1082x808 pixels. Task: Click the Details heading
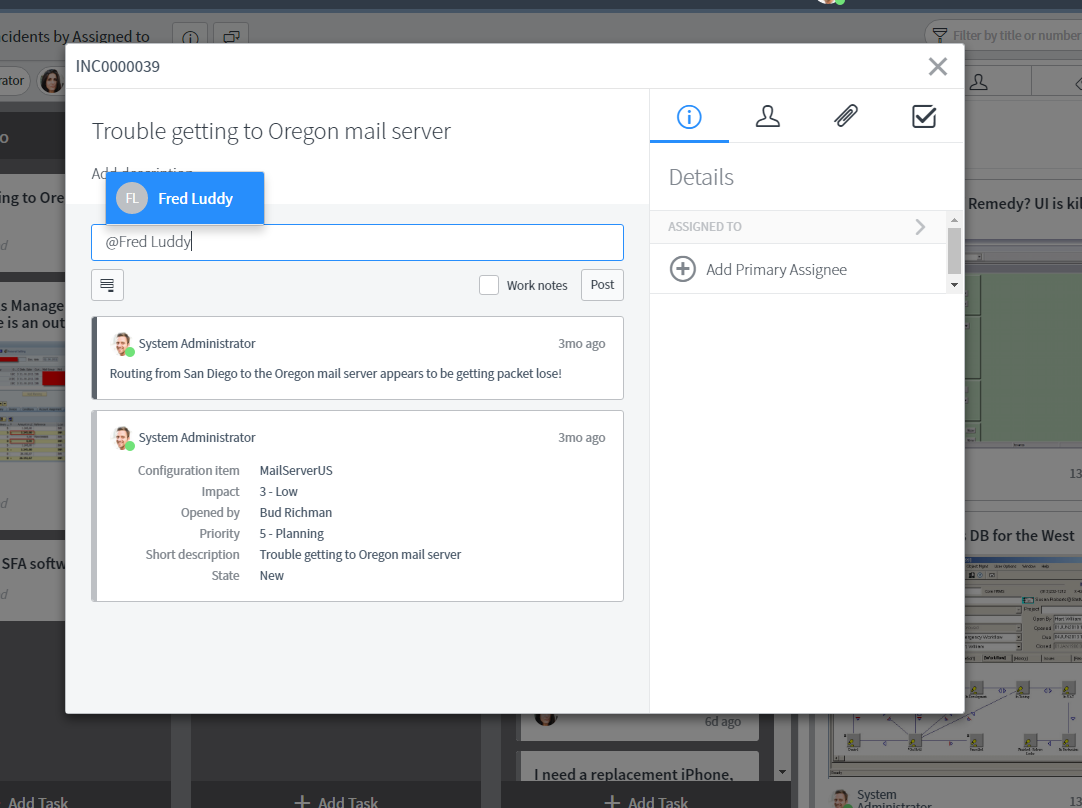pos(701,177)
